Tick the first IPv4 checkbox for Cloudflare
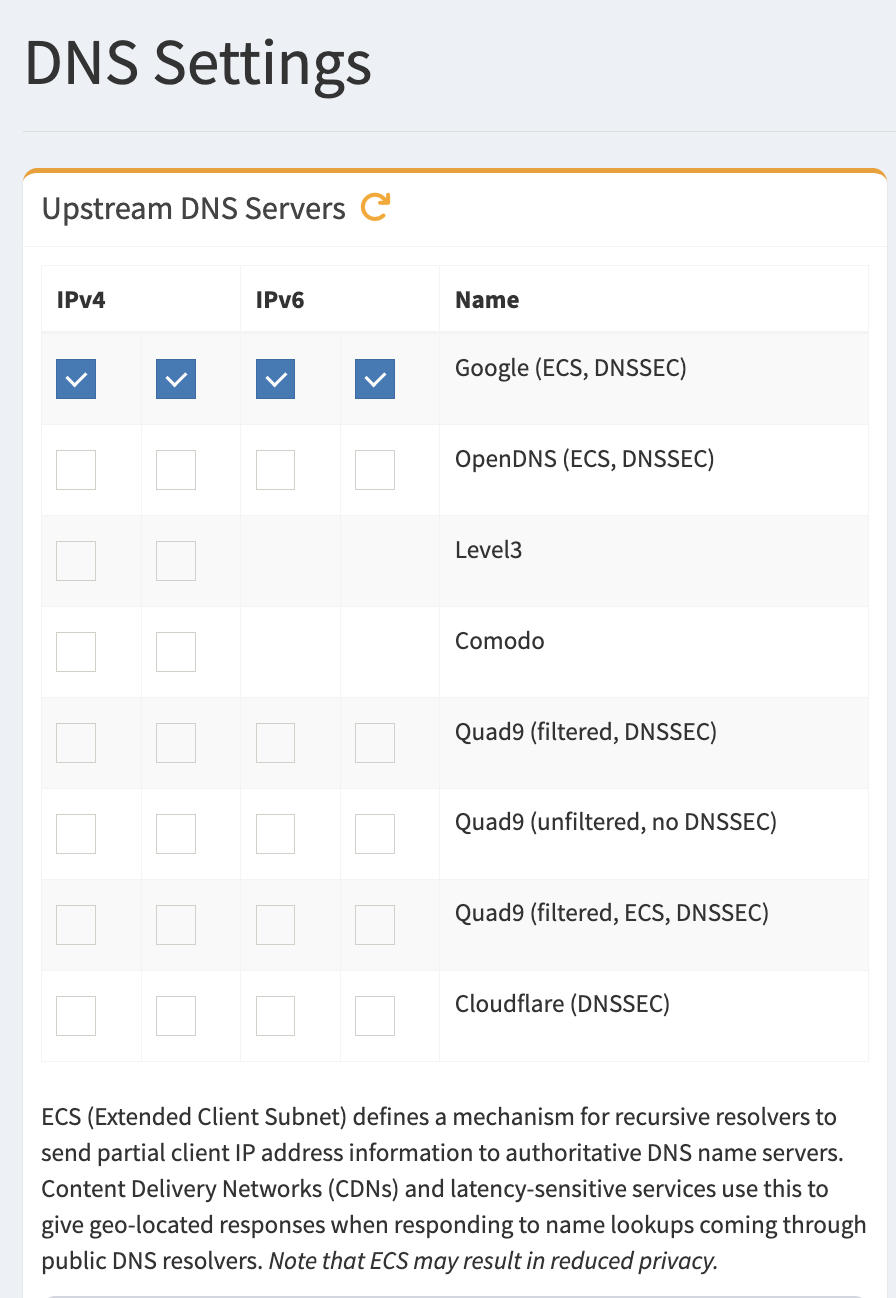Screen dimensions: 896x1298 click(76, 1016)
